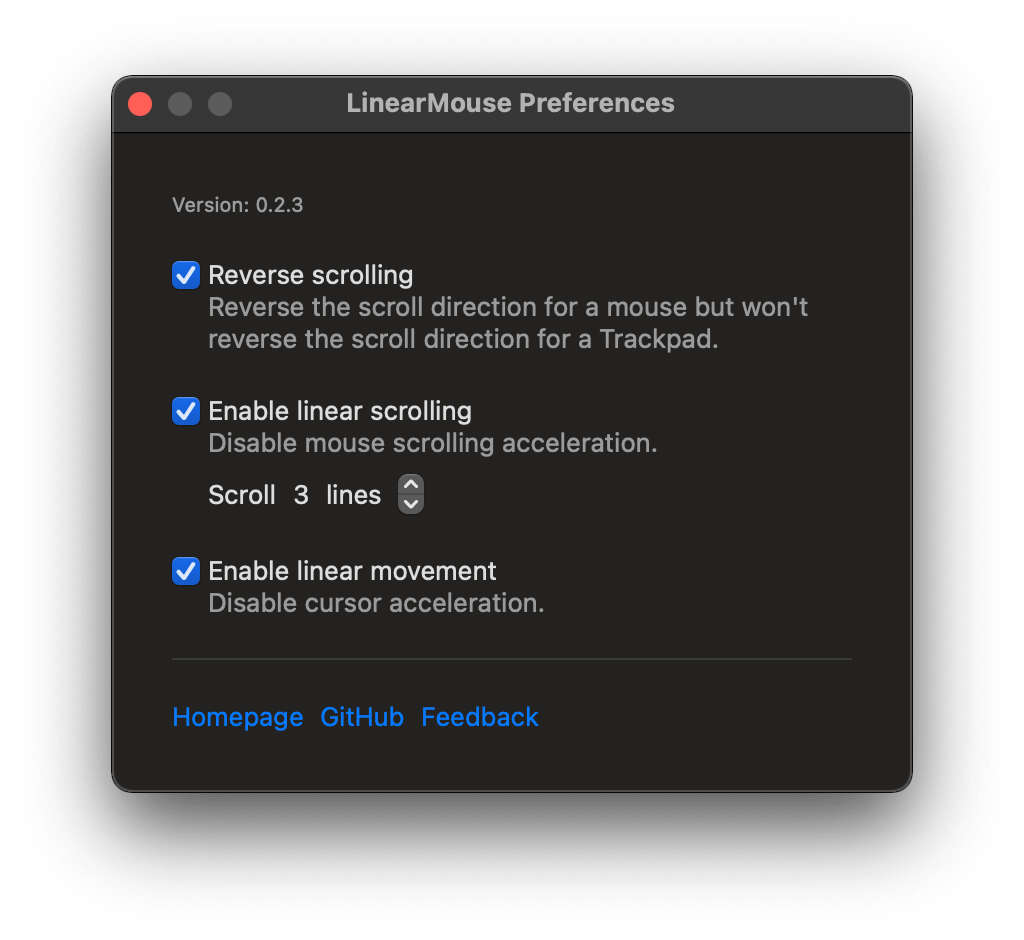The width and height of the screenshot is (1024, 940).
Task: Increase scroll lines with the up stepper arrow
Action: tap(410, 485)
